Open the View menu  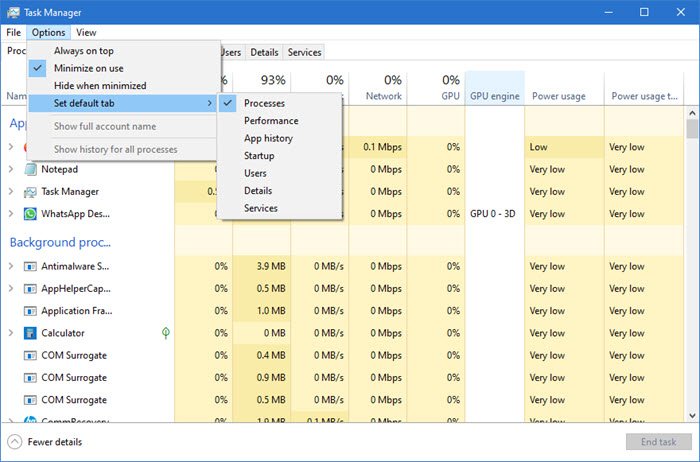click(x=86, y=33)
